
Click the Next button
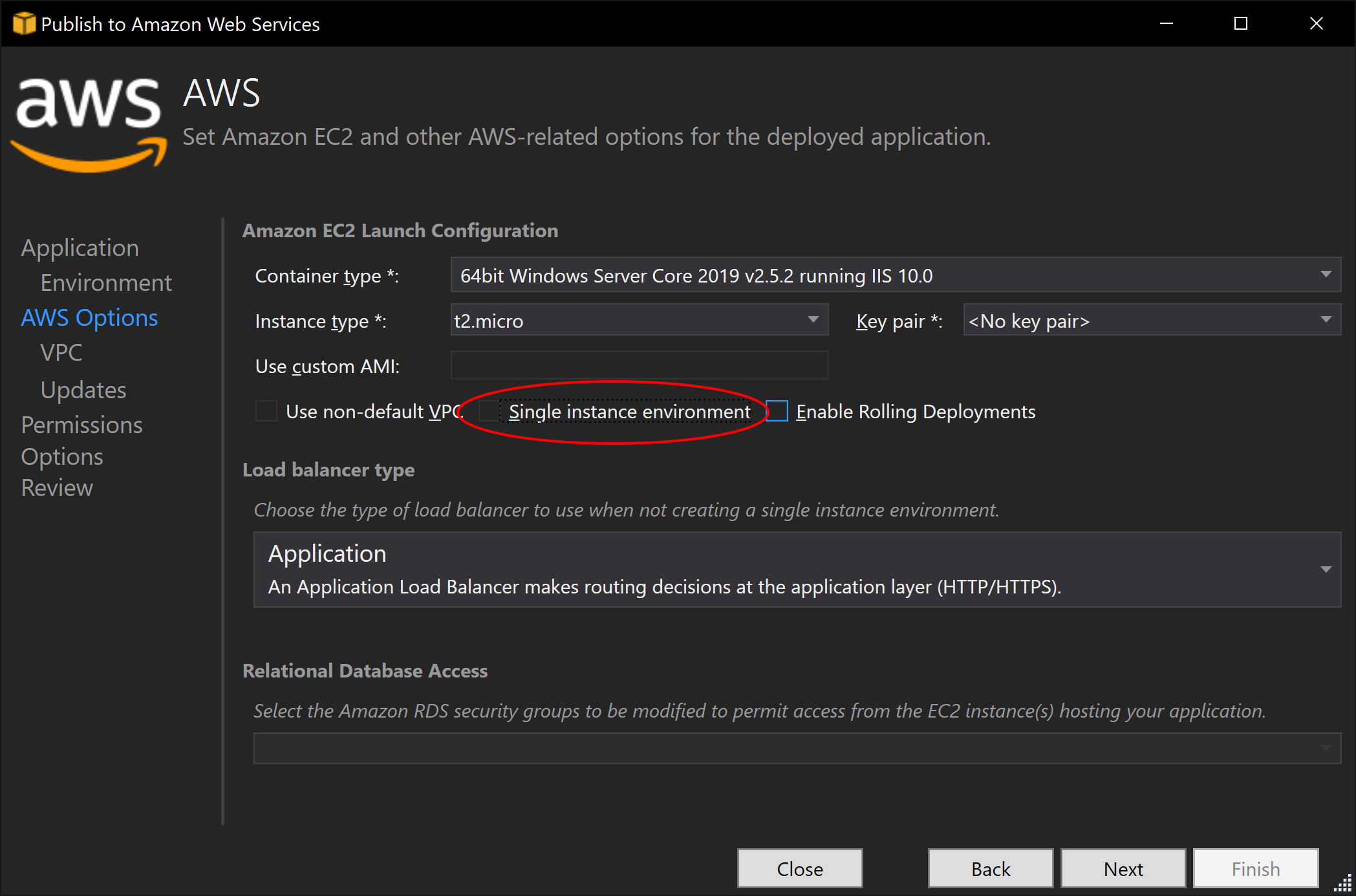1123,868
